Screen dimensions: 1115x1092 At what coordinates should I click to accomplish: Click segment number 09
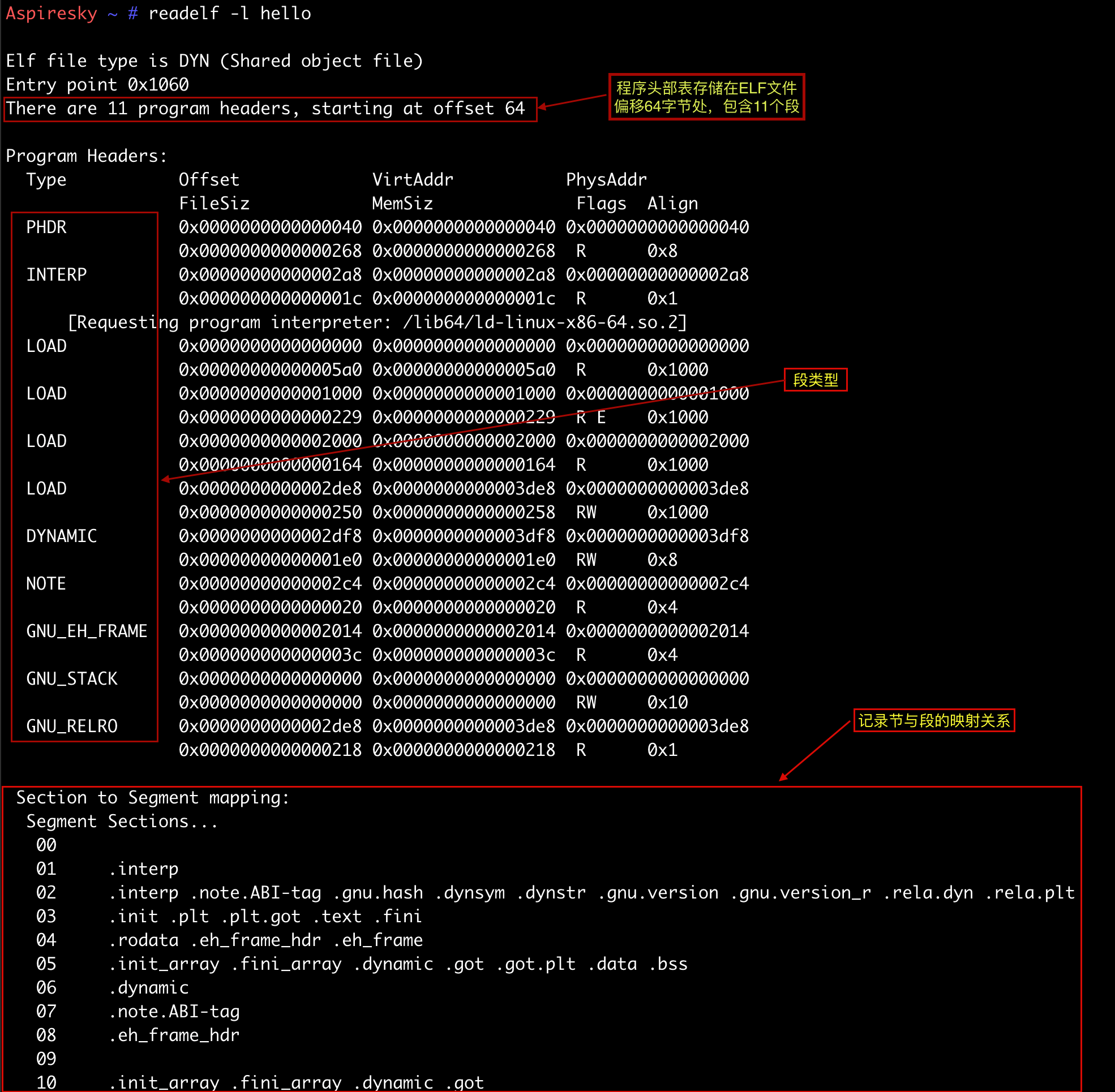(x=46, y=1059)
